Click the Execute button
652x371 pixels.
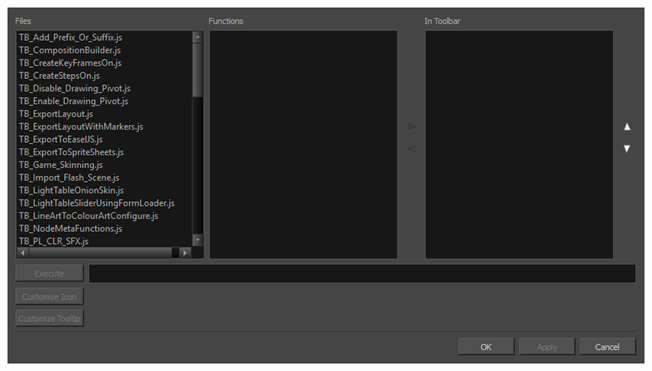click(49, 273)
